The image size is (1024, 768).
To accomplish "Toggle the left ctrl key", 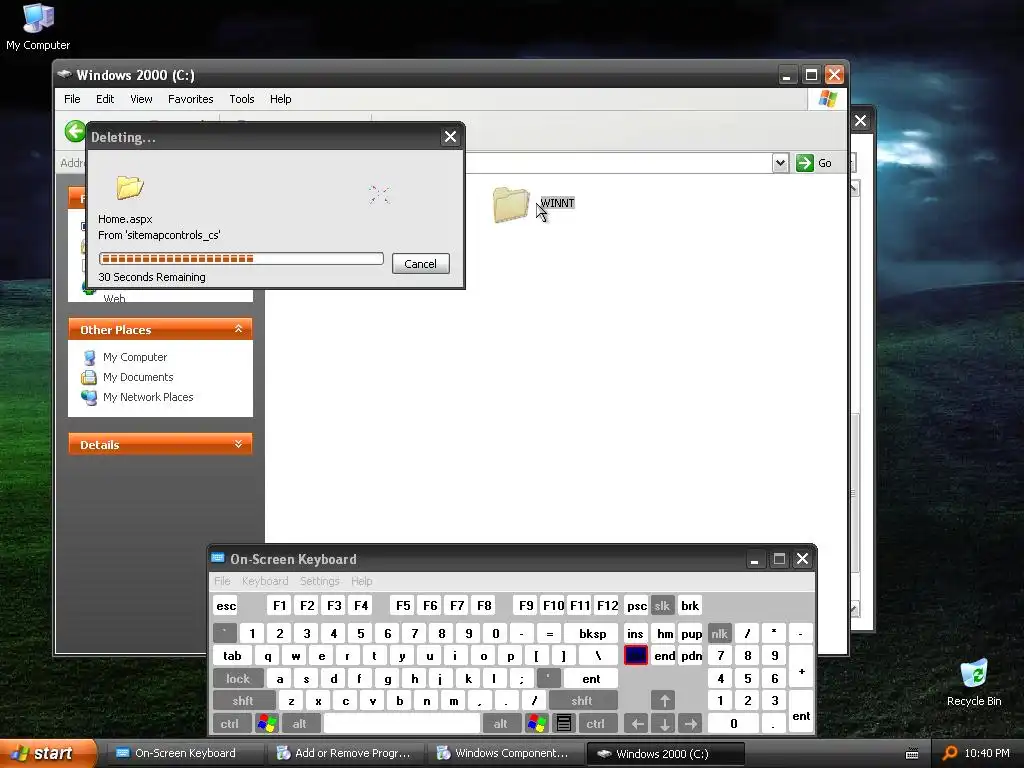I will (x=230, y=724).
